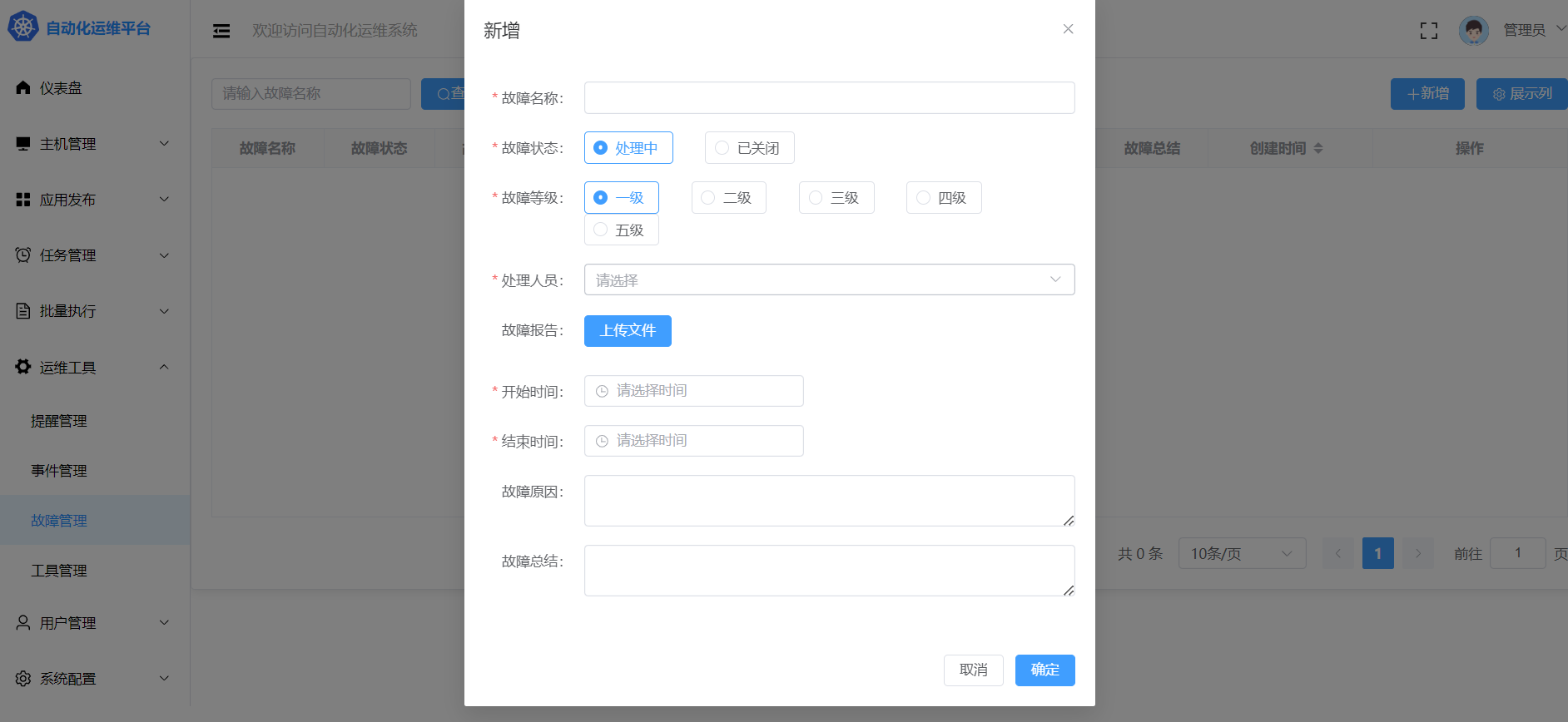
Task: Click the 上传文件 upload button
Action: (628, 331)
